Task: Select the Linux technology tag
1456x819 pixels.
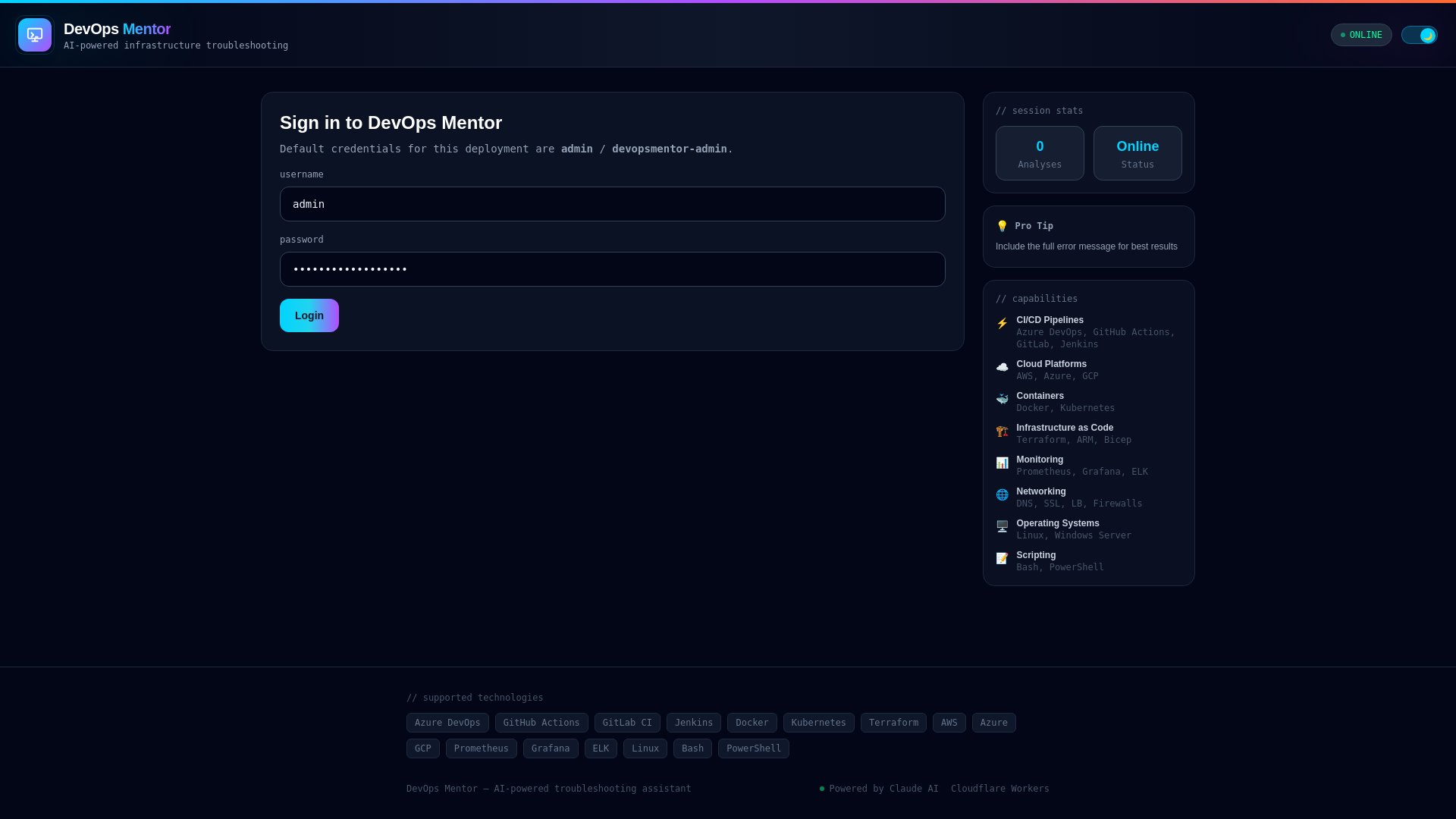Action: [x=645, y=748]
